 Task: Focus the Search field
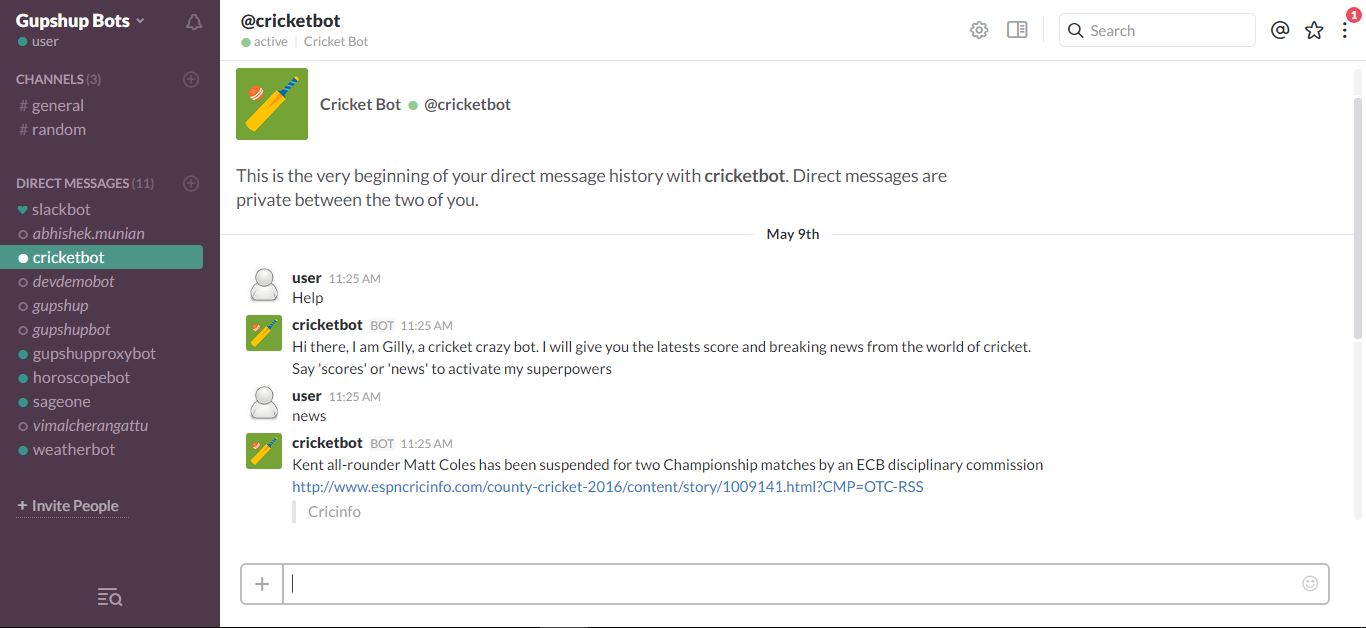(x=1157, y=30)
